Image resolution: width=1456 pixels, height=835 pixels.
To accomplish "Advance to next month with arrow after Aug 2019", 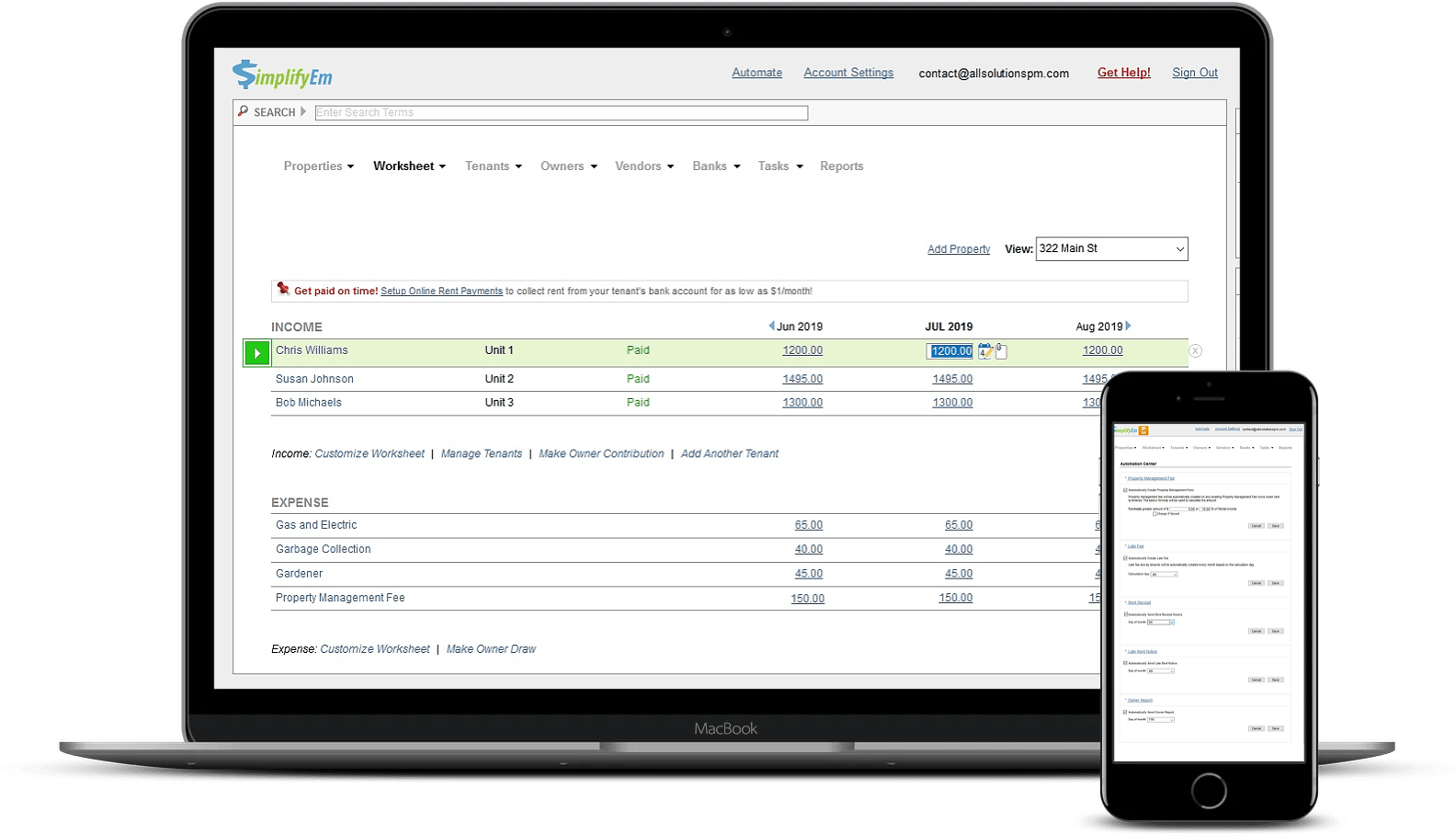I will click(x=1129, y=326).
